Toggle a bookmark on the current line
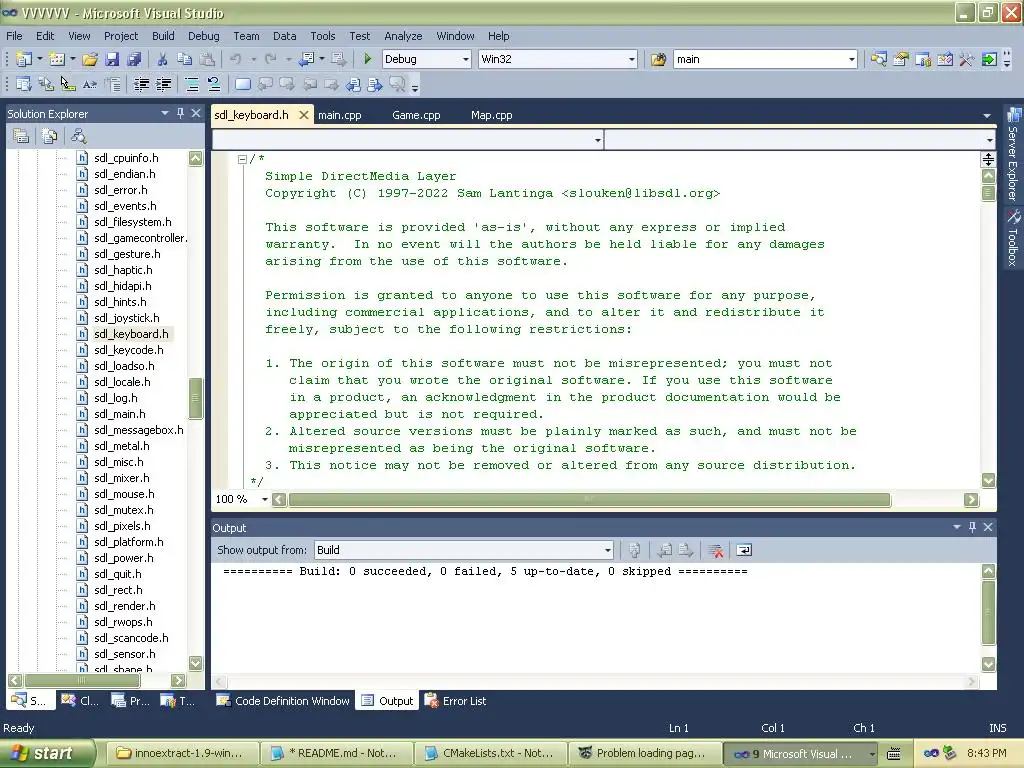Screen dimensions: 1024x768 click(243, 84)
